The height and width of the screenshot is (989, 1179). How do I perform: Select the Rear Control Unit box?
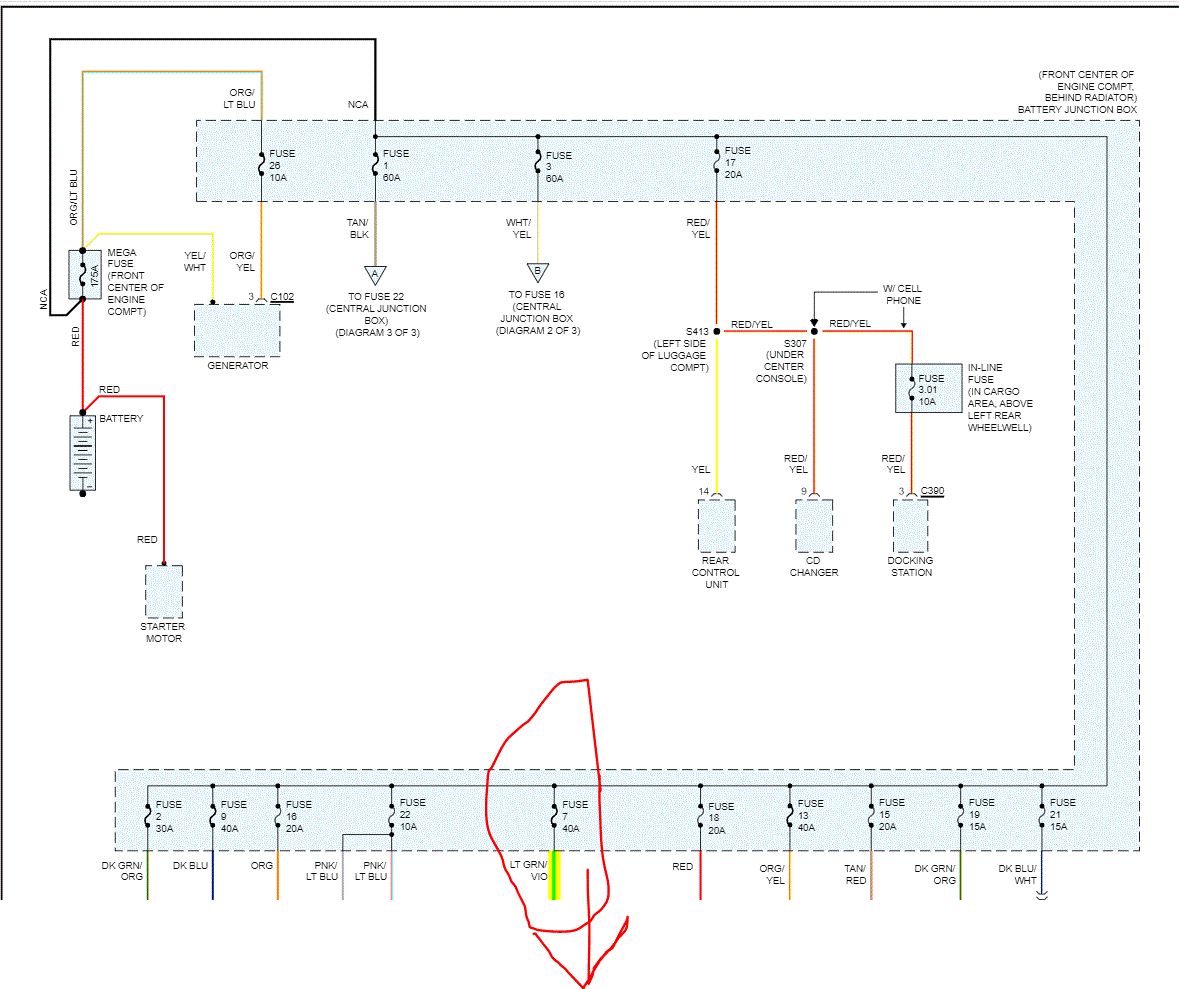click(x=717, y=526)
